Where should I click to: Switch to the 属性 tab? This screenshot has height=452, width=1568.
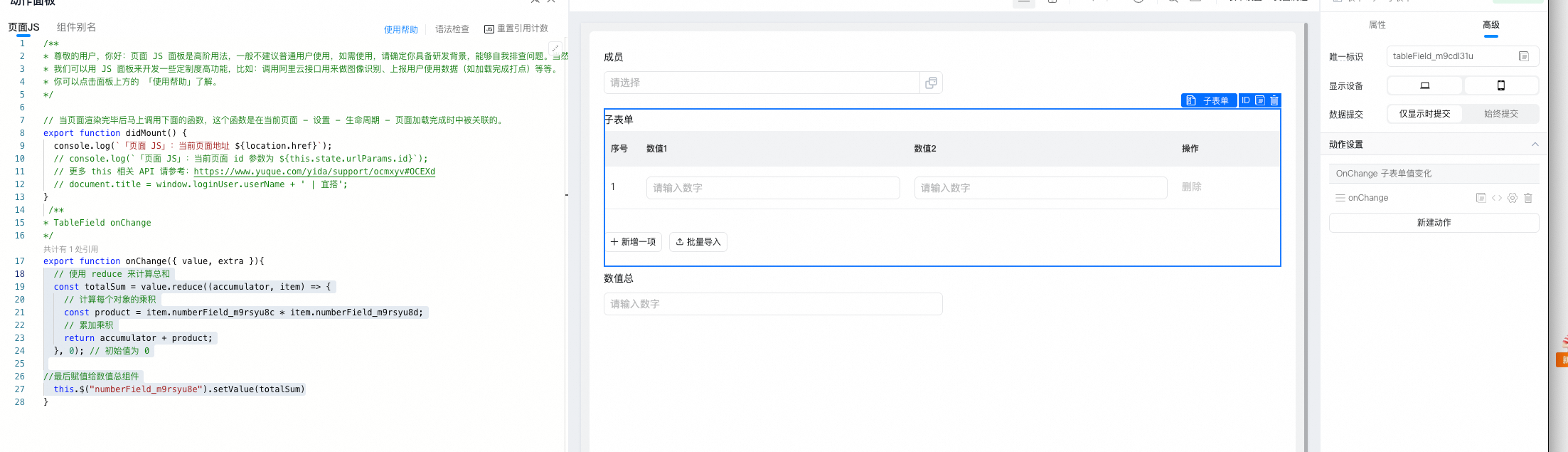click(x=1377, y=25)
